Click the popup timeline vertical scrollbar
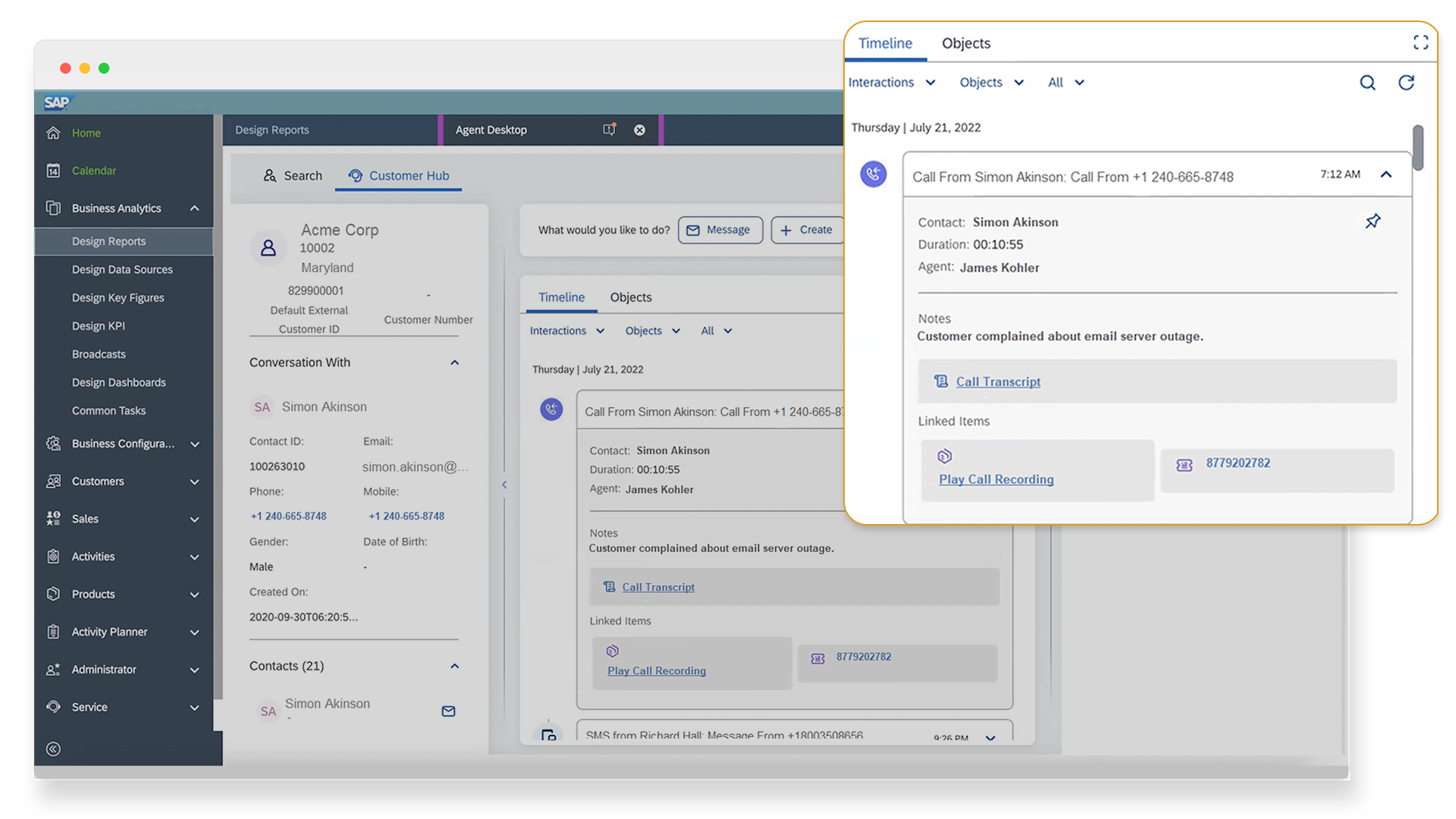This screenshot has height=819, width=1456. (x=1417, y=148)
